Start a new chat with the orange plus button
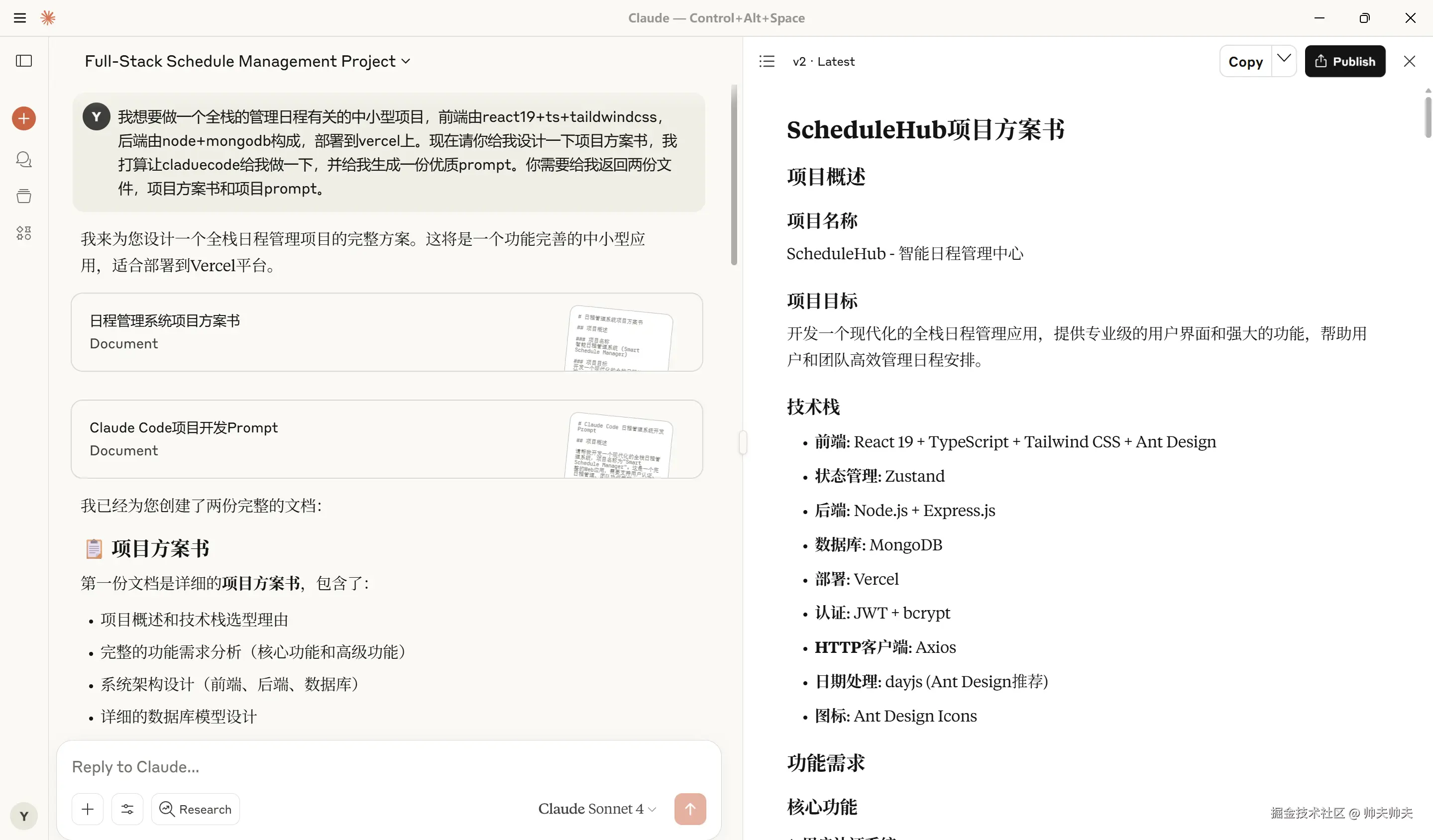Image resolution: width=1433 pixels, height=840 pixels. pos(24,118)
